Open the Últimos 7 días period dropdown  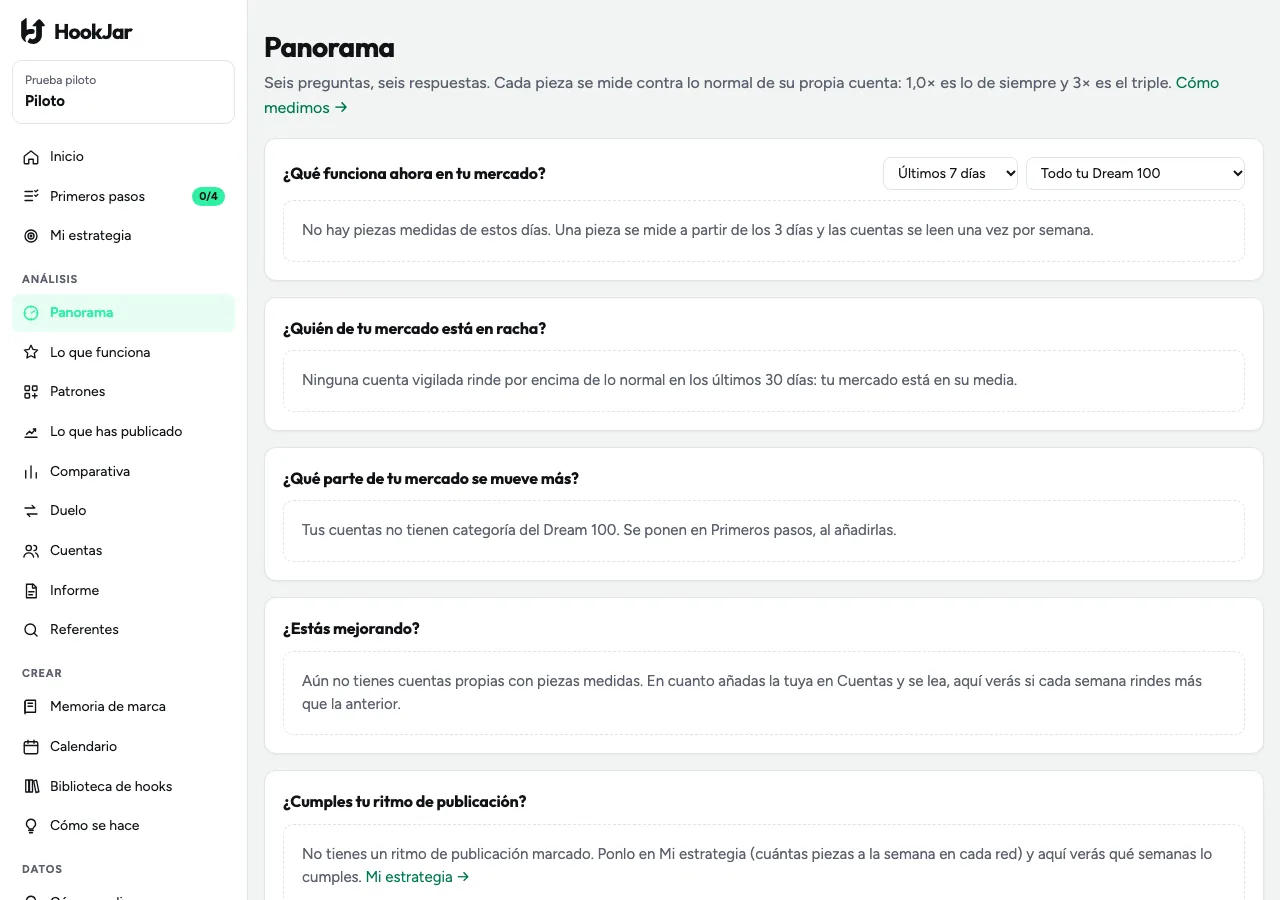coord(950,173)
